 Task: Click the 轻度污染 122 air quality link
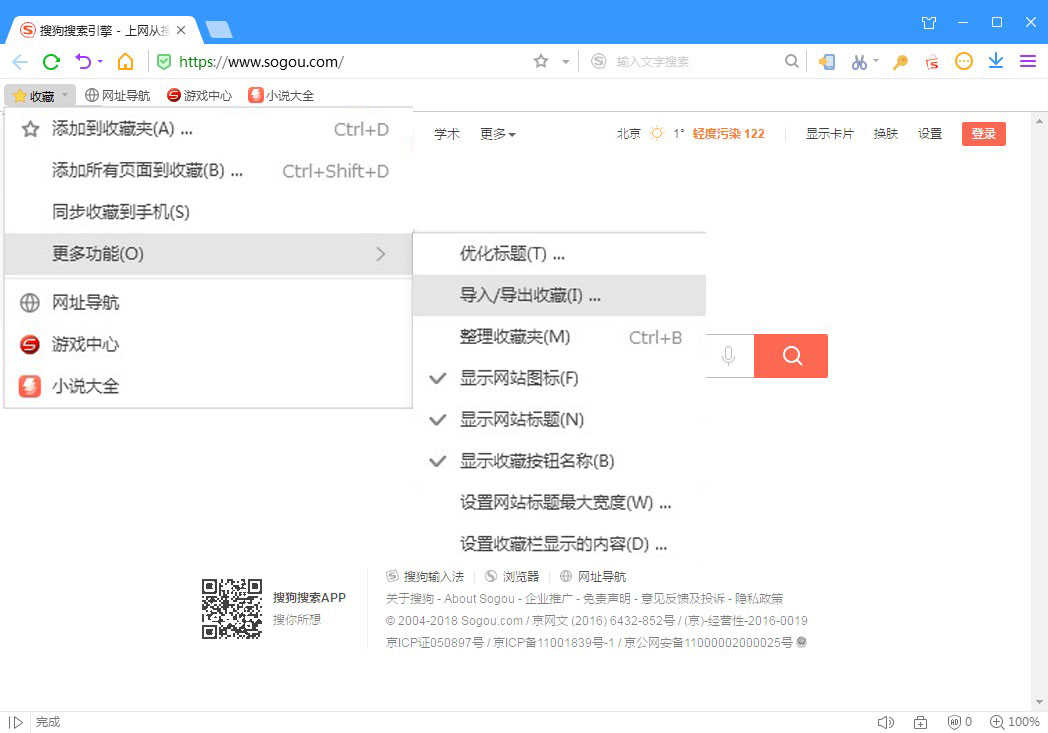point(728,134)
